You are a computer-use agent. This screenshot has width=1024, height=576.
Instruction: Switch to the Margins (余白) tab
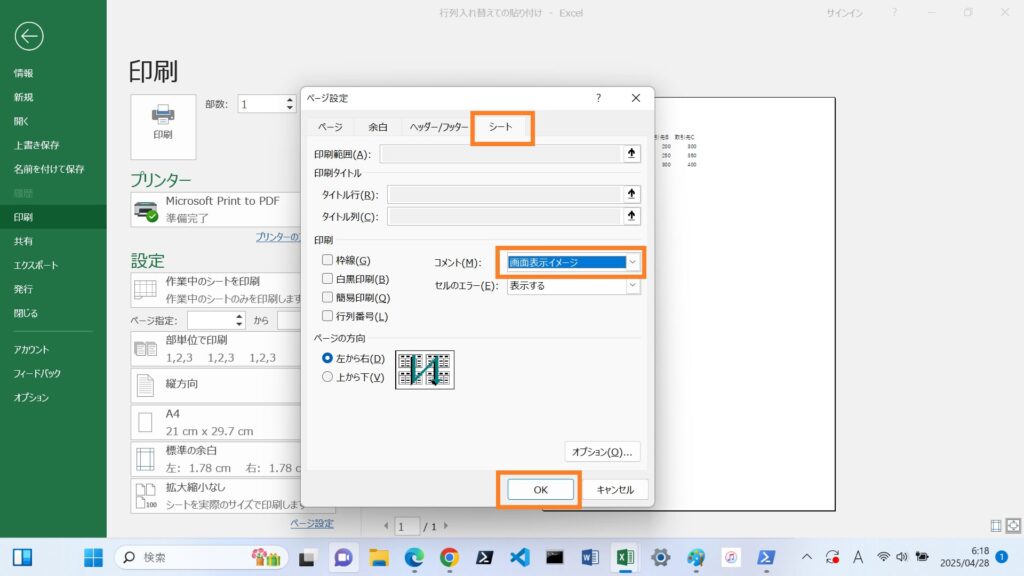[377, 127]
